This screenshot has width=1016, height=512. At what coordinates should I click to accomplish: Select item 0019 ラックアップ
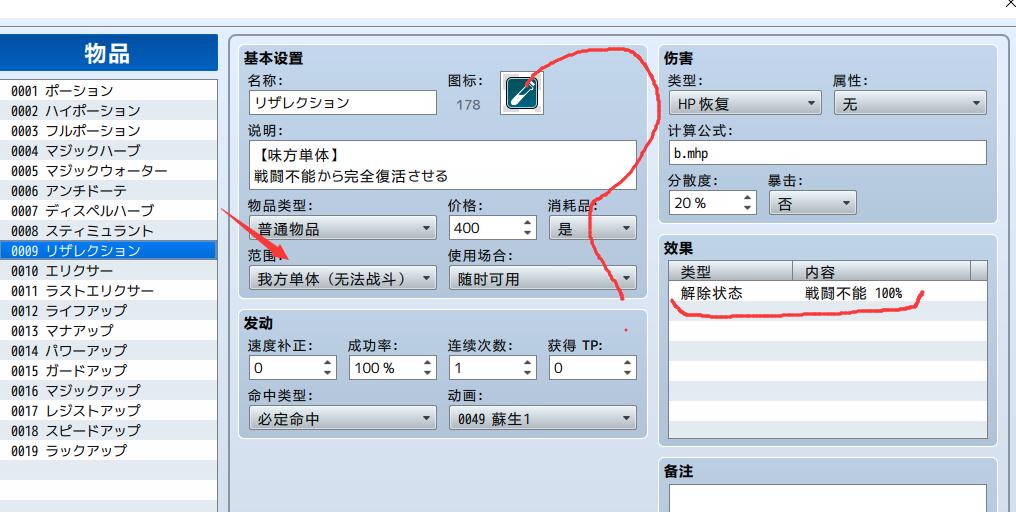point(109,450)
